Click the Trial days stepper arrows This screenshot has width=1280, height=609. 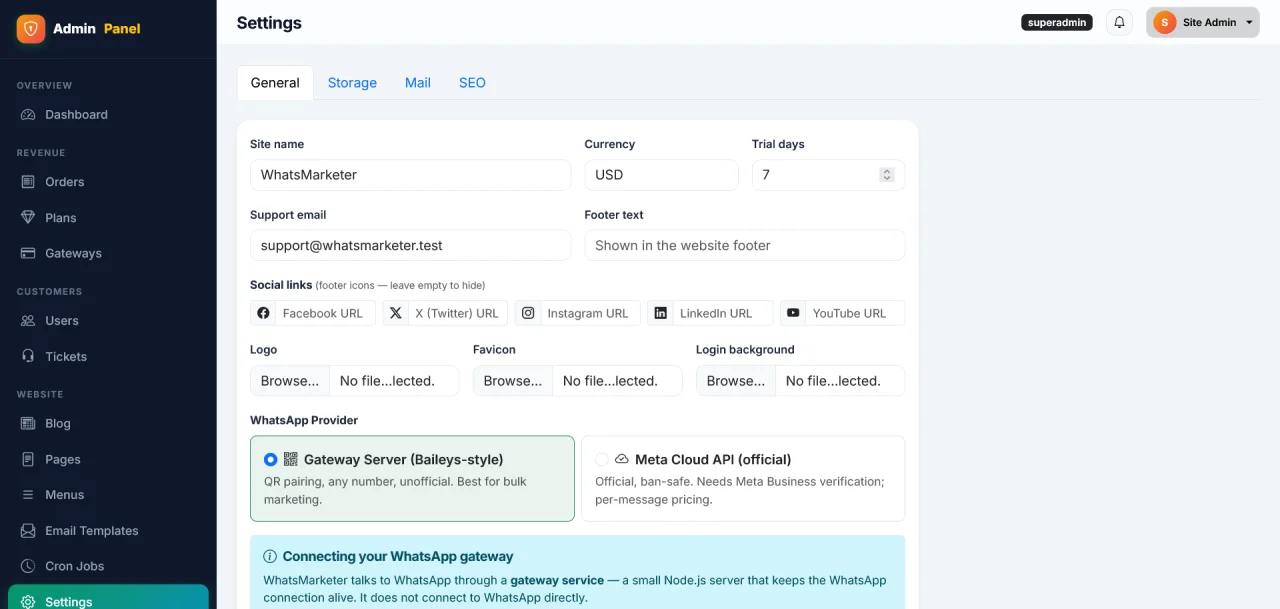(x=886, y=175)
